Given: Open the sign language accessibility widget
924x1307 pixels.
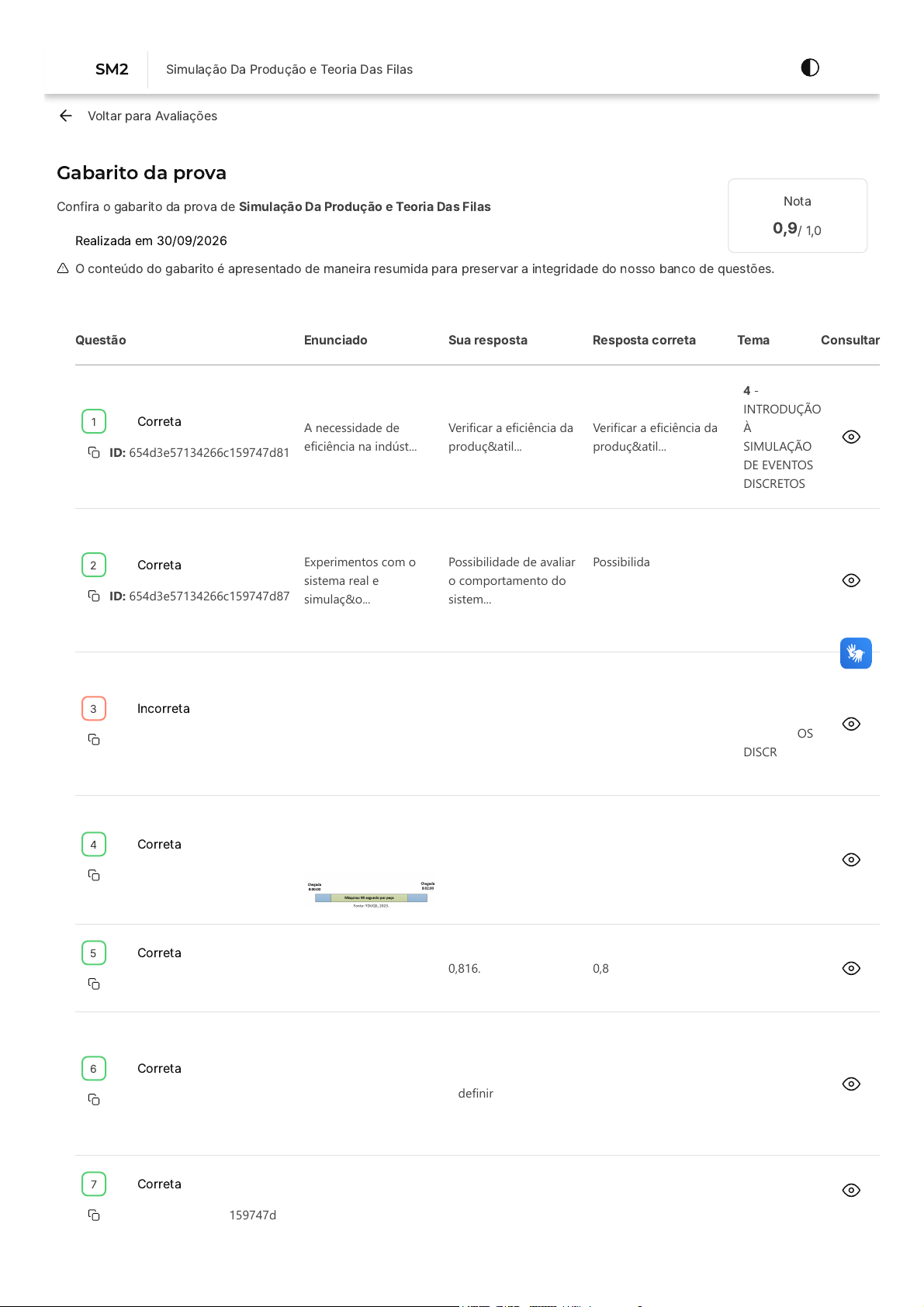Looking at the screenshot, I should point(856,653).
